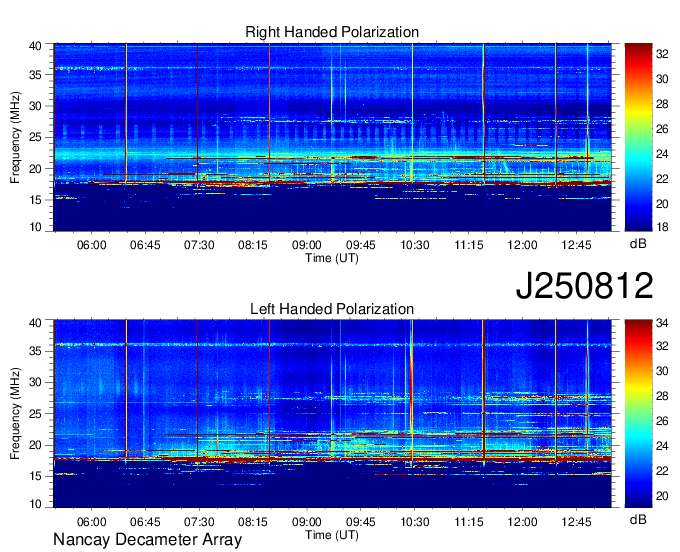Click 10:30 time tick on Left Handed plot
This screenshot has width=680, height=552.
click(x=415, y=522)
